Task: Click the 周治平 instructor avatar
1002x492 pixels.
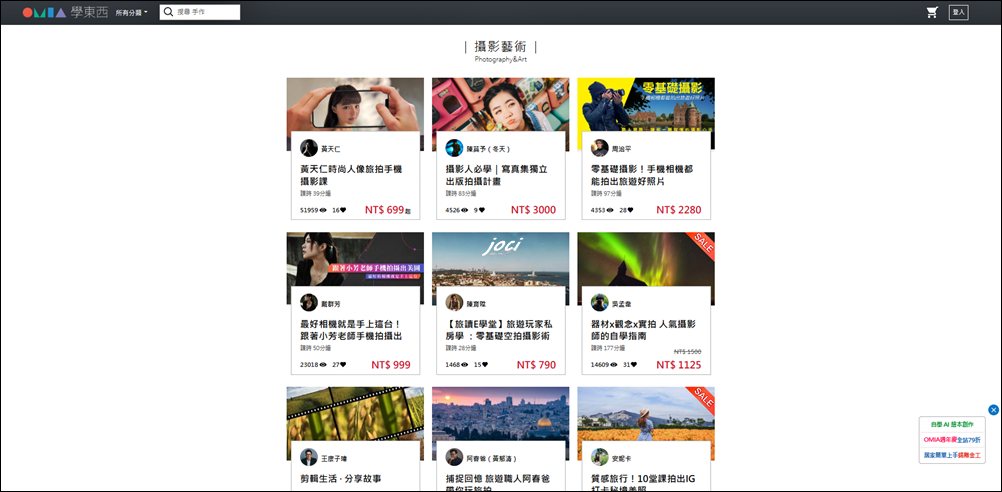Action: [599, 148]
